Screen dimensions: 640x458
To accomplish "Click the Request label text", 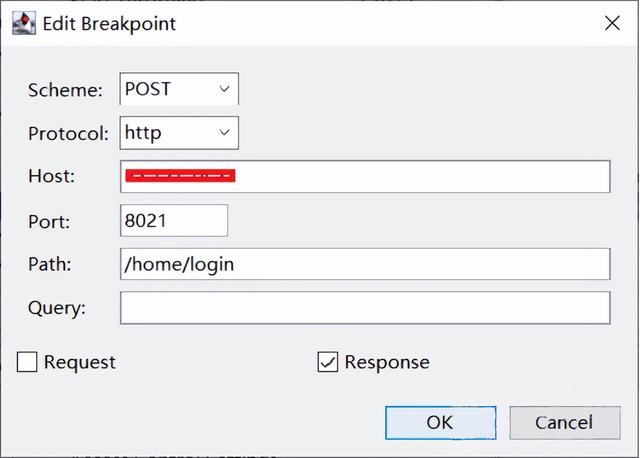I will coord(80,362).
